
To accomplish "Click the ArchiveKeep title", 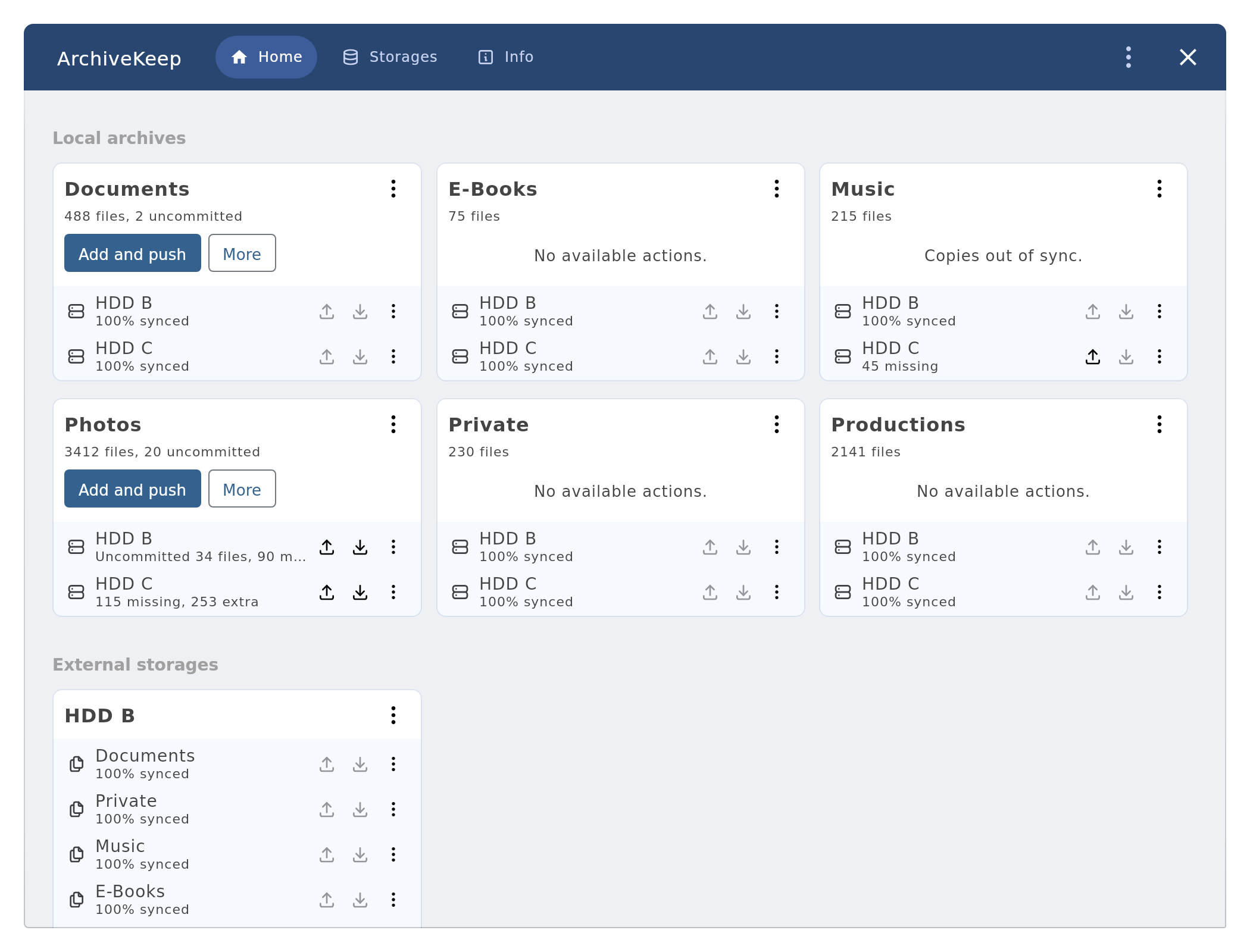I will (x=119, y=58).
